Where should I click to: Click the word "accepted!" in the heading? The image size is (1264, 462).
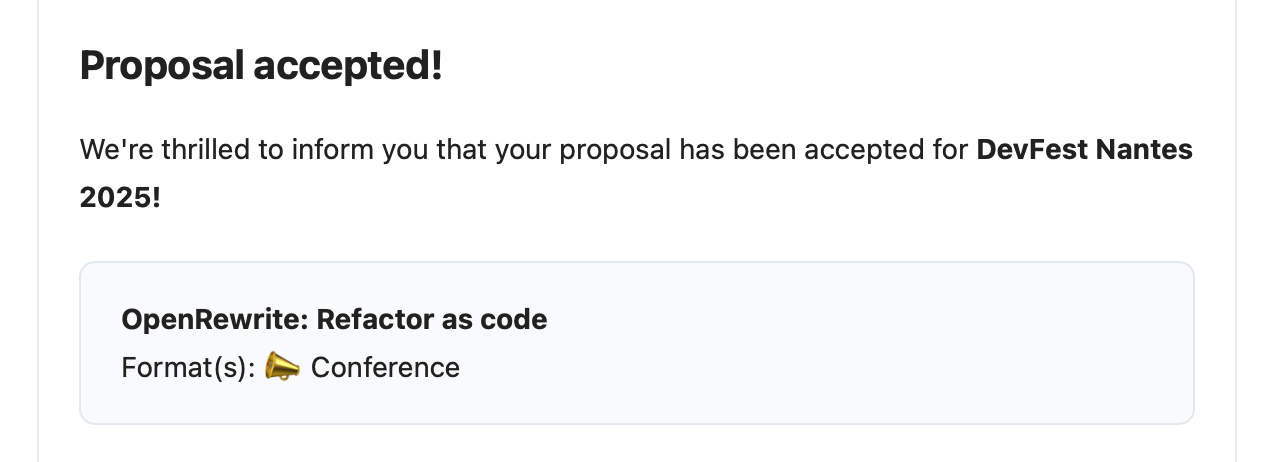[347, 66]
